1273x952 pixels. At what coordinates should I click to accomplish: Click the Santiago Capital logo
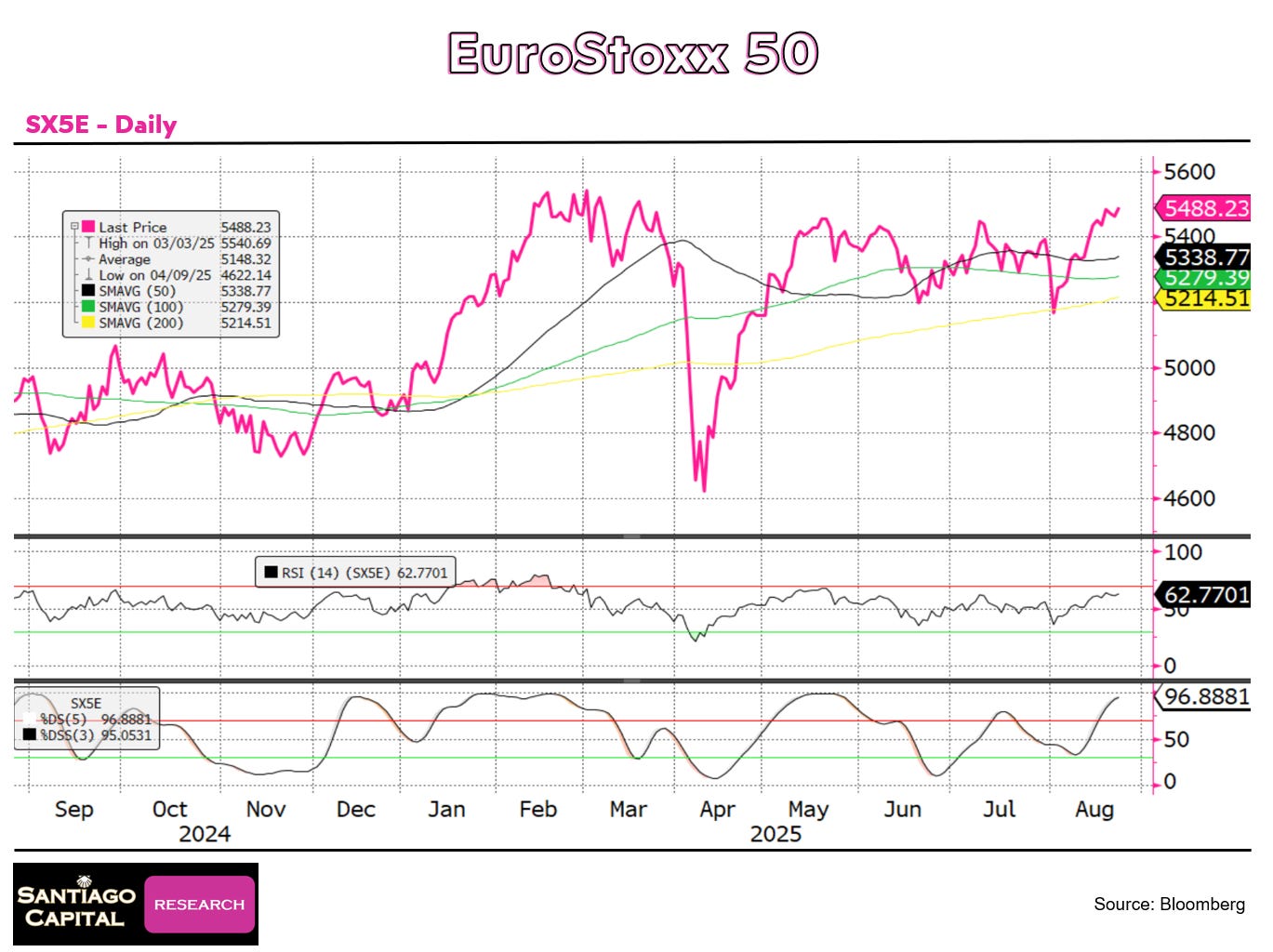(77, 905)
